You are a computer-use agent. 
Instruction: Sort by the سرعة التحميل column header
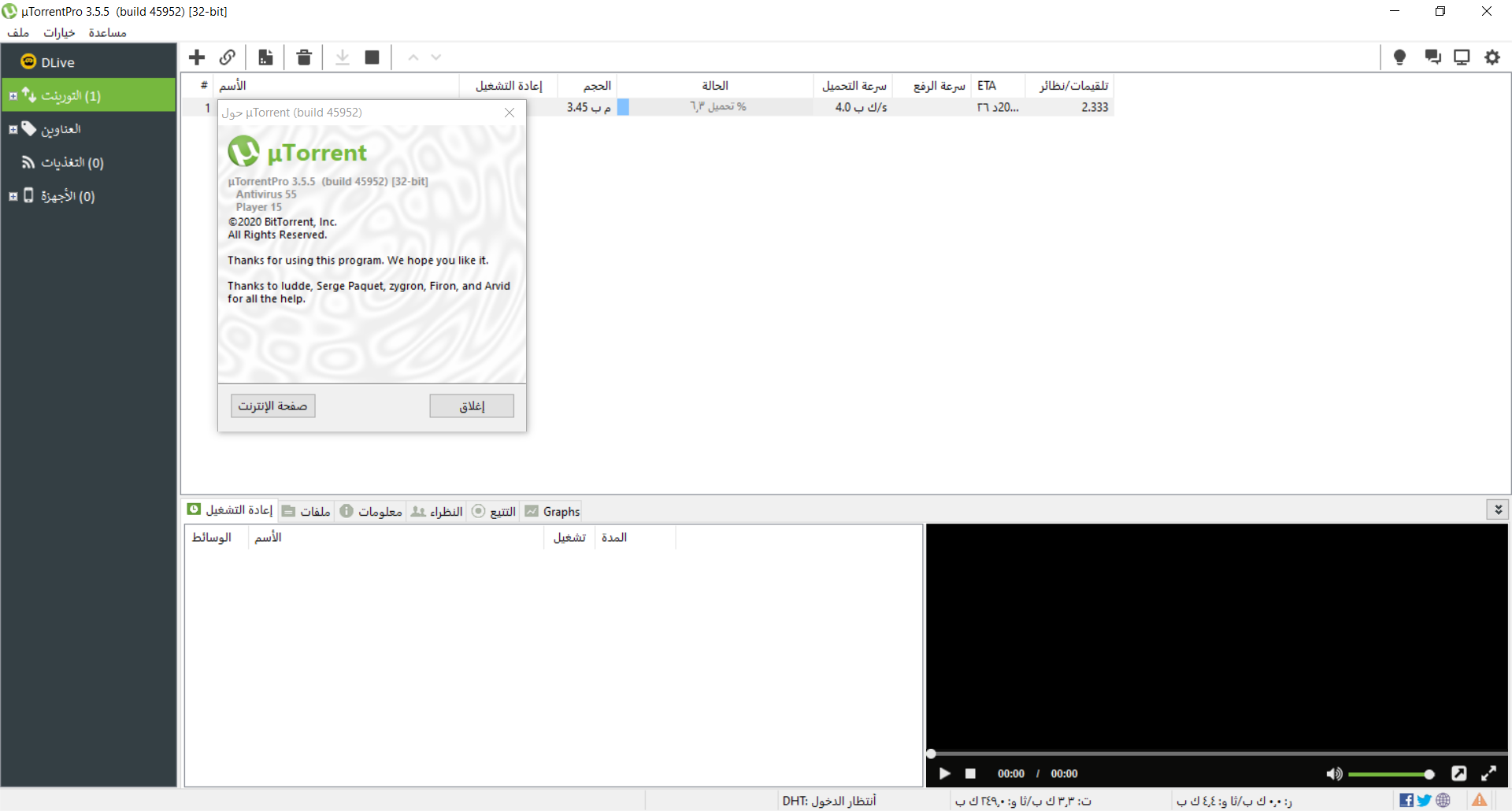(x=854, y=85)
